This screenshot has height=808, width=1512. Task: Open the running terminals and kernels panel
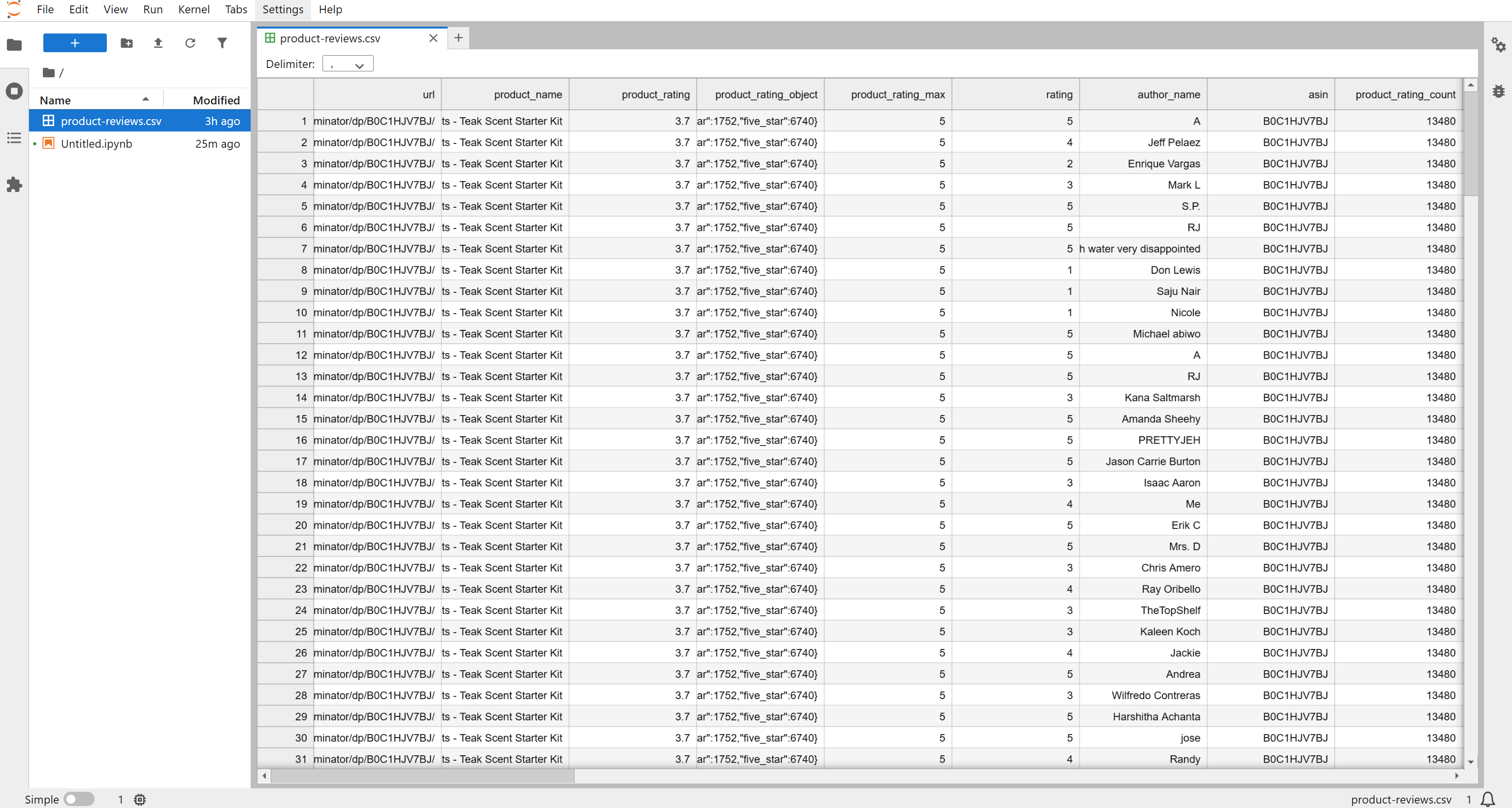click(x=14, y=91)
